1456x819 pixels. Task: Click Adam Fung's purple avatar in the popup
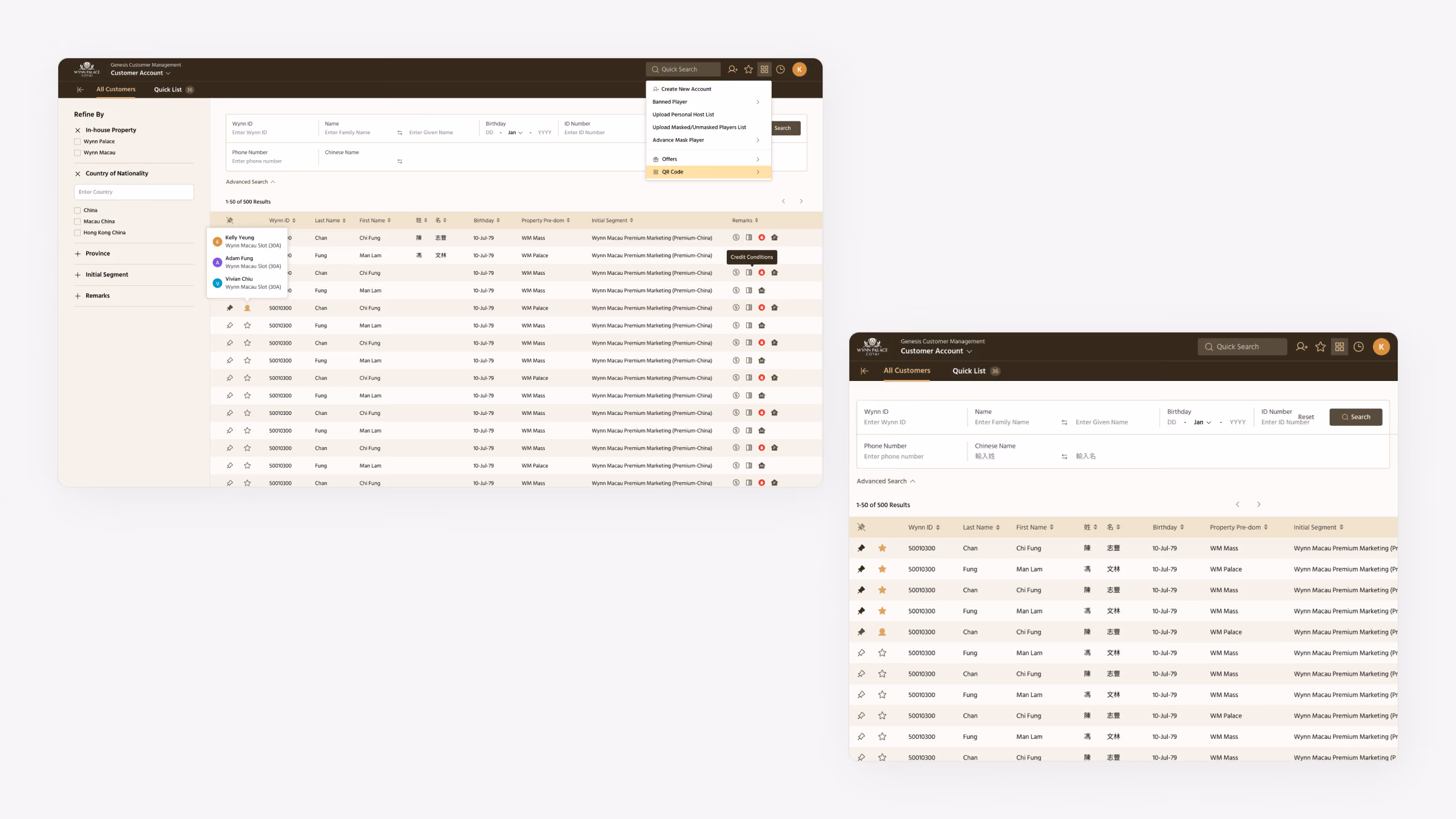pos(217,262)
